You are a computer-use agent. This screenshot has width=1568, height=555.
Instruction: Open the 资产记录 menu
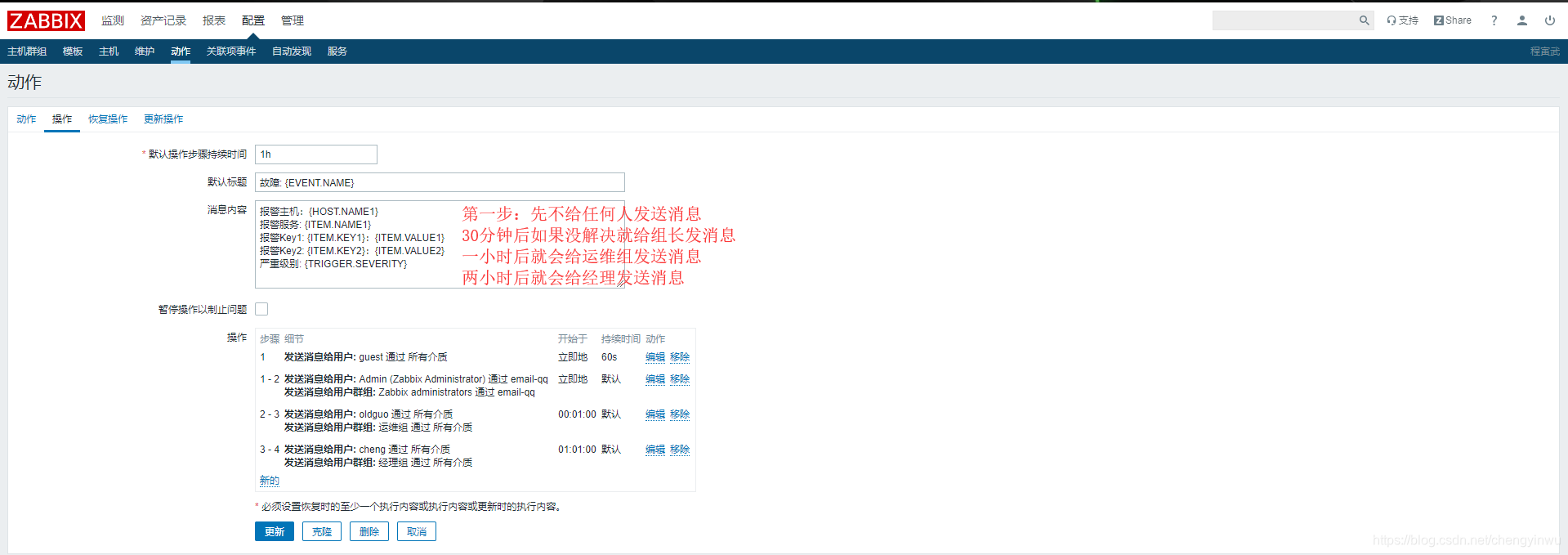163,20
